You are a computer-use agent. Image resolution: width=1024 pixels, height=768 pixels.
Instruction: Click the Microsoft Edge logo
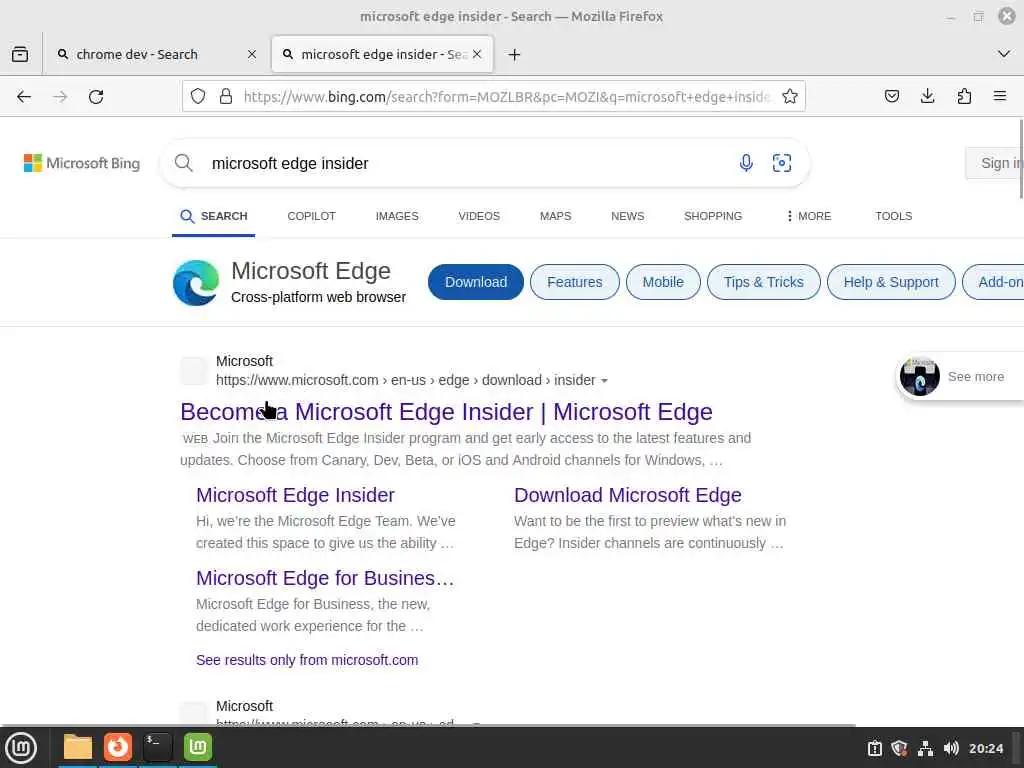(x=196, y=283)
